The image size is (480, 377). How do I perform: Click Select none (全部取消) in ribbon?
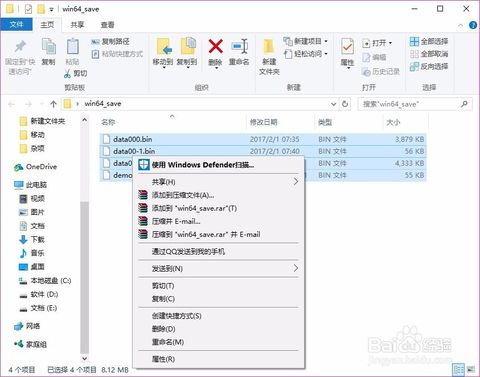pyautogui.click(x=429, y=54)
